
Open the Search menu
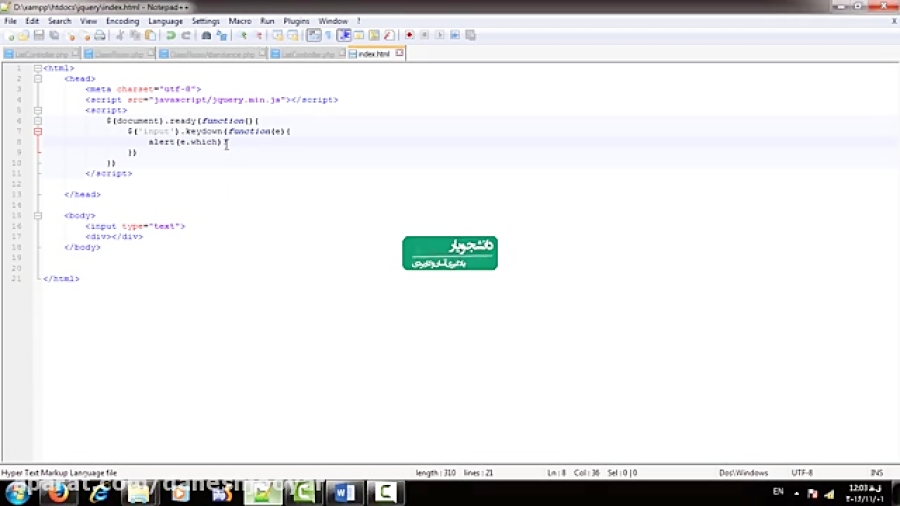pos(60,21)
